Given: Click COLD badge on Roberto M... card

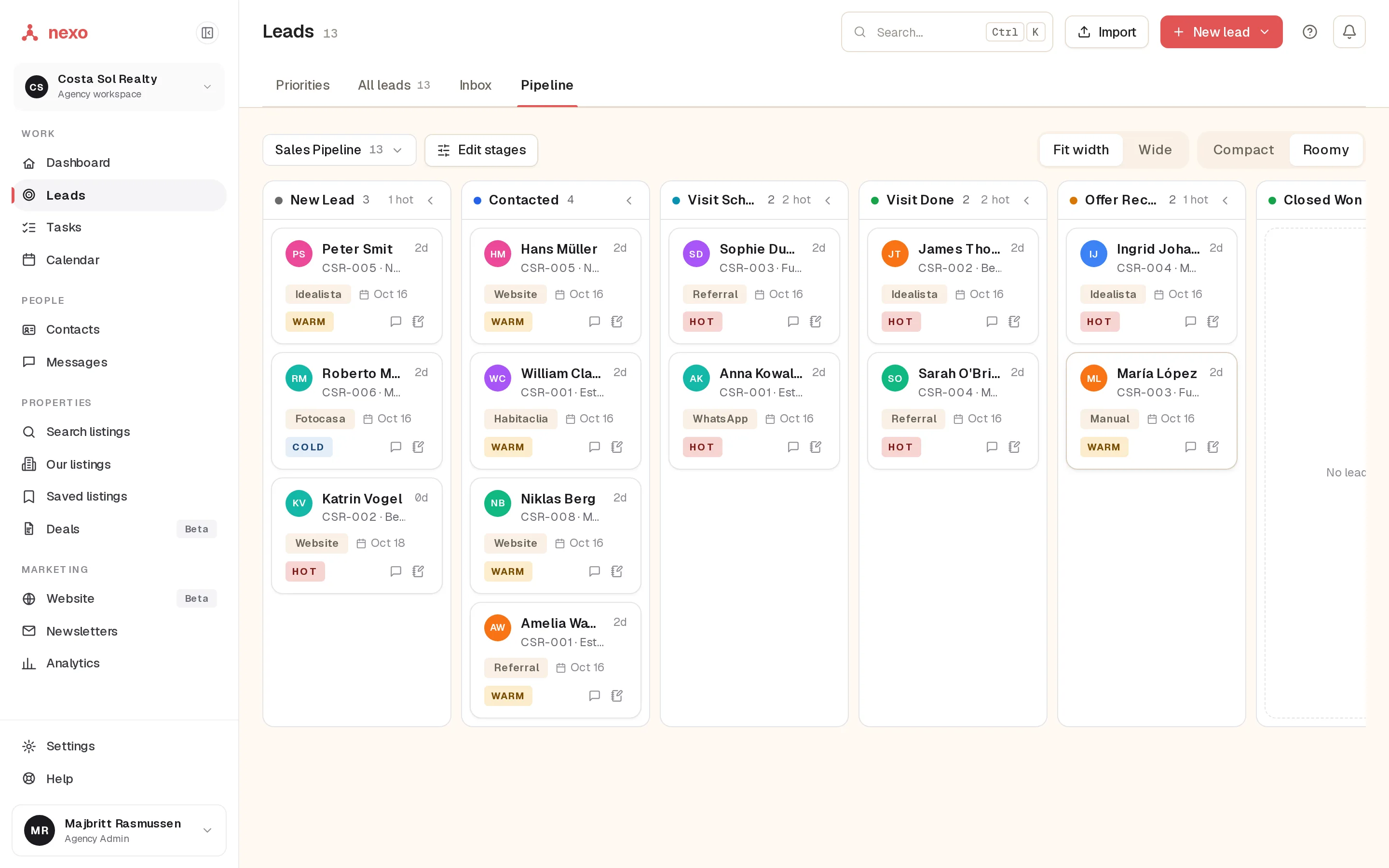Looking at the screenshot, I should (x=308, y=447).
